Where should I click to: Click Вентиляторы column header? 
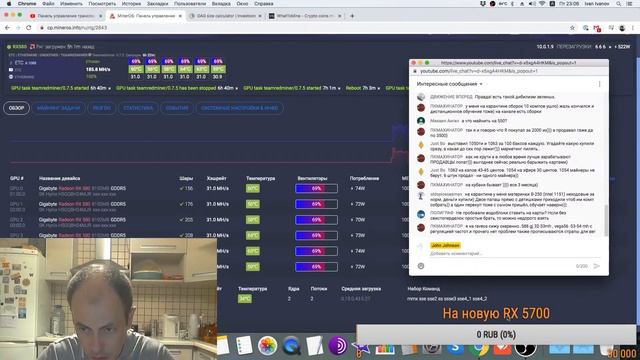pyautogui.click(x=312, y=178)
